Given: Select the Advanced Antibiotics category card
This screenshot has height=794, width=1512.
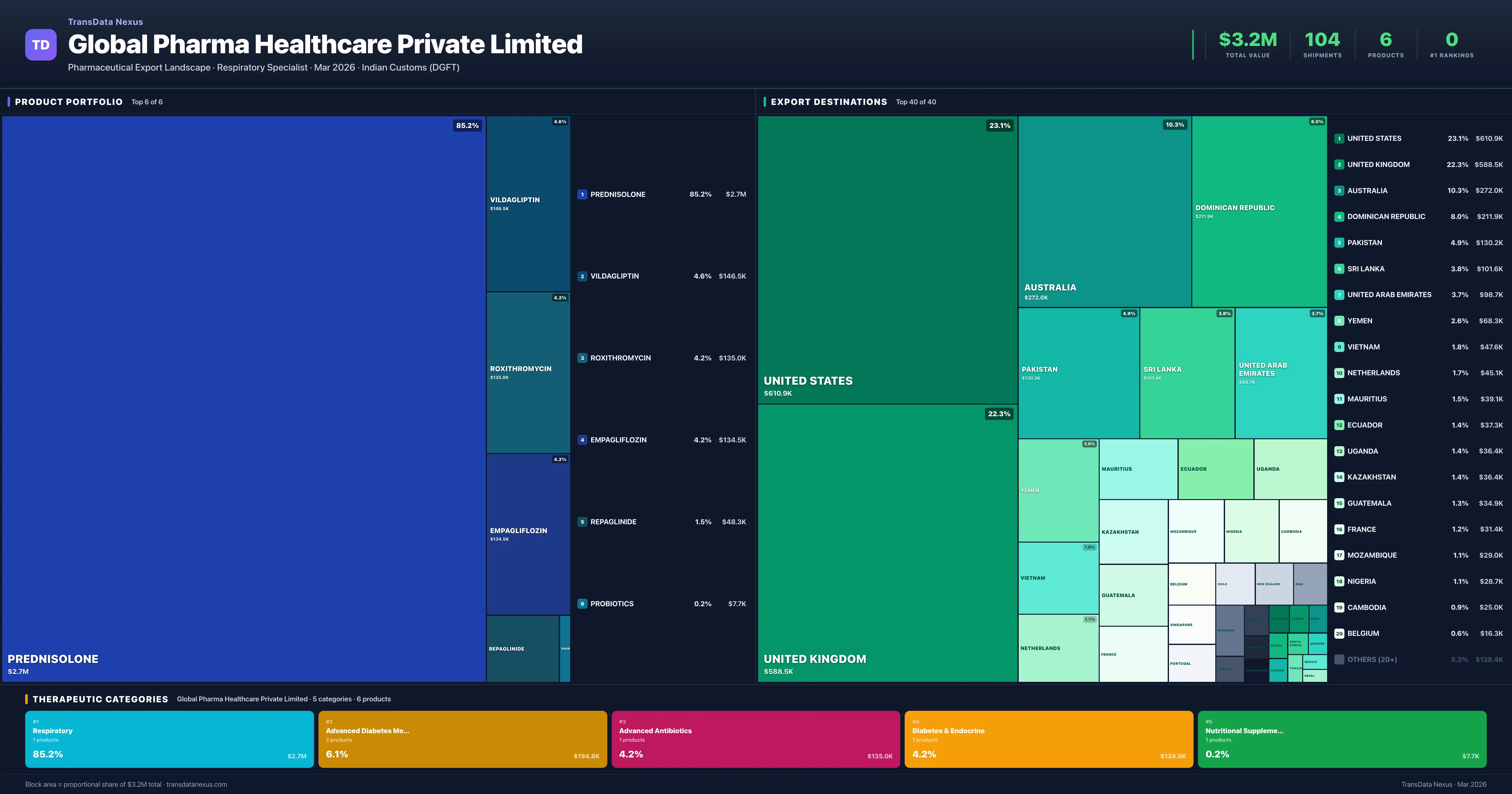Looking at the screenshot, I should click(755, 739).
